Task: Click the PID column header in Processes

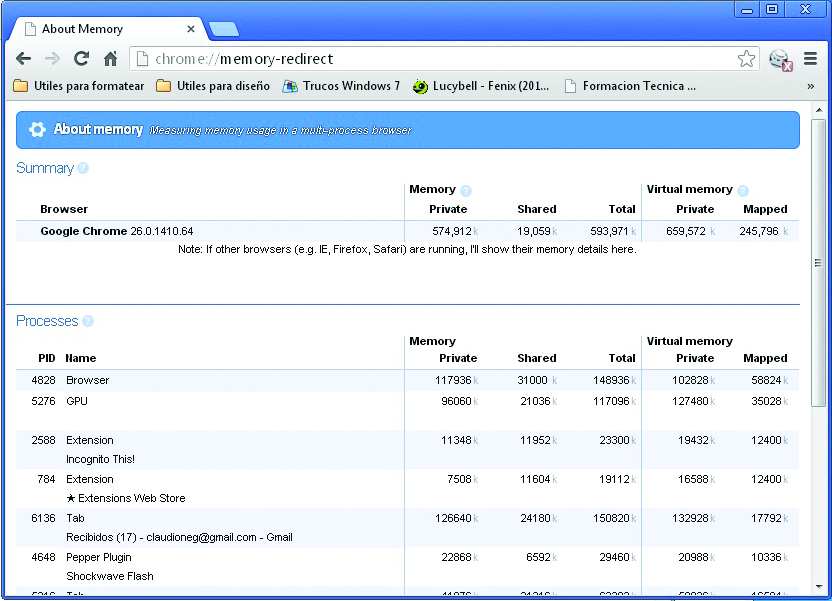Action: tap(47, 358)
